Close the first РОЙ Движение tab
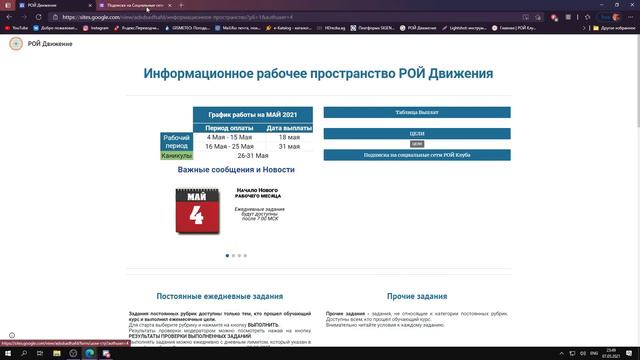The image size is (640, 360). tap(90, 5)
